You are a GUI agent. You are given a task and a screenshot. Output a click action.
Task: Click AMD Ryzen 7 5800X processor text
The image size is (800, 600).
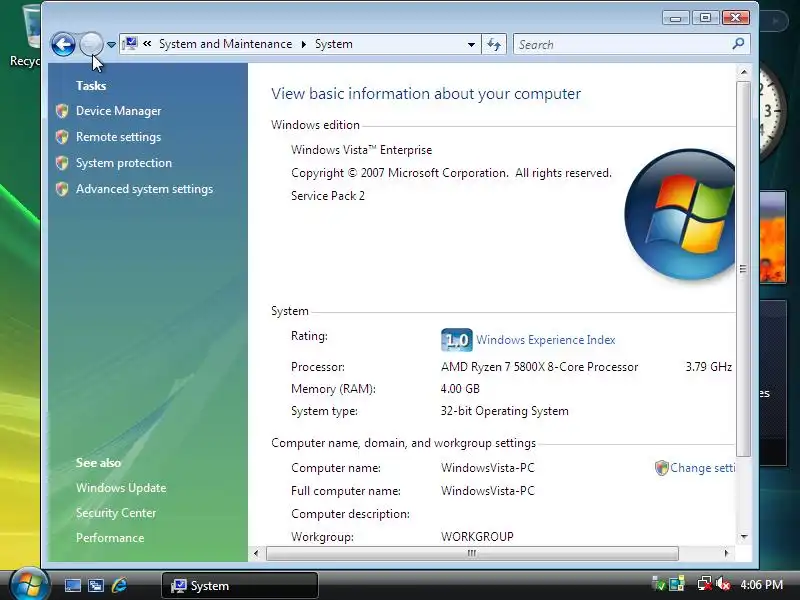539,367
